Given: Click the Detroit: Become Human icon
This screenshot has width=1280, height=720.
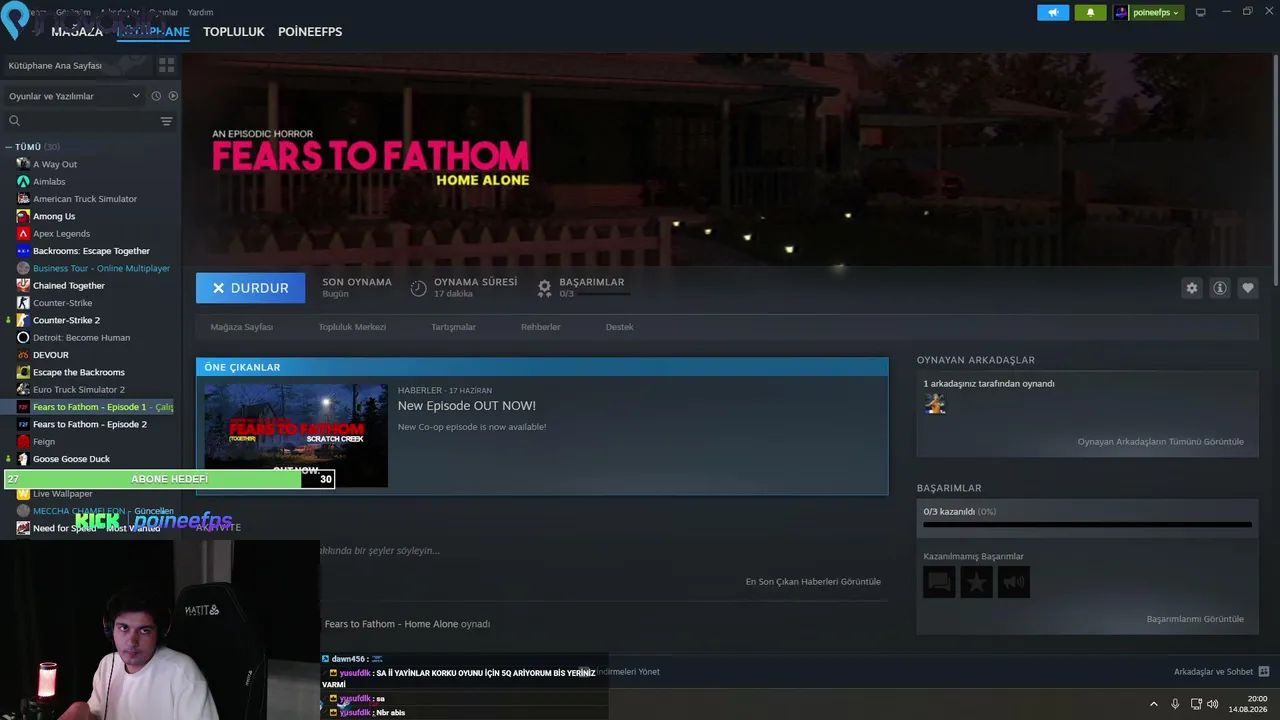Looking at the screenshot, I should pyautogui.click(x=23, y=337).
